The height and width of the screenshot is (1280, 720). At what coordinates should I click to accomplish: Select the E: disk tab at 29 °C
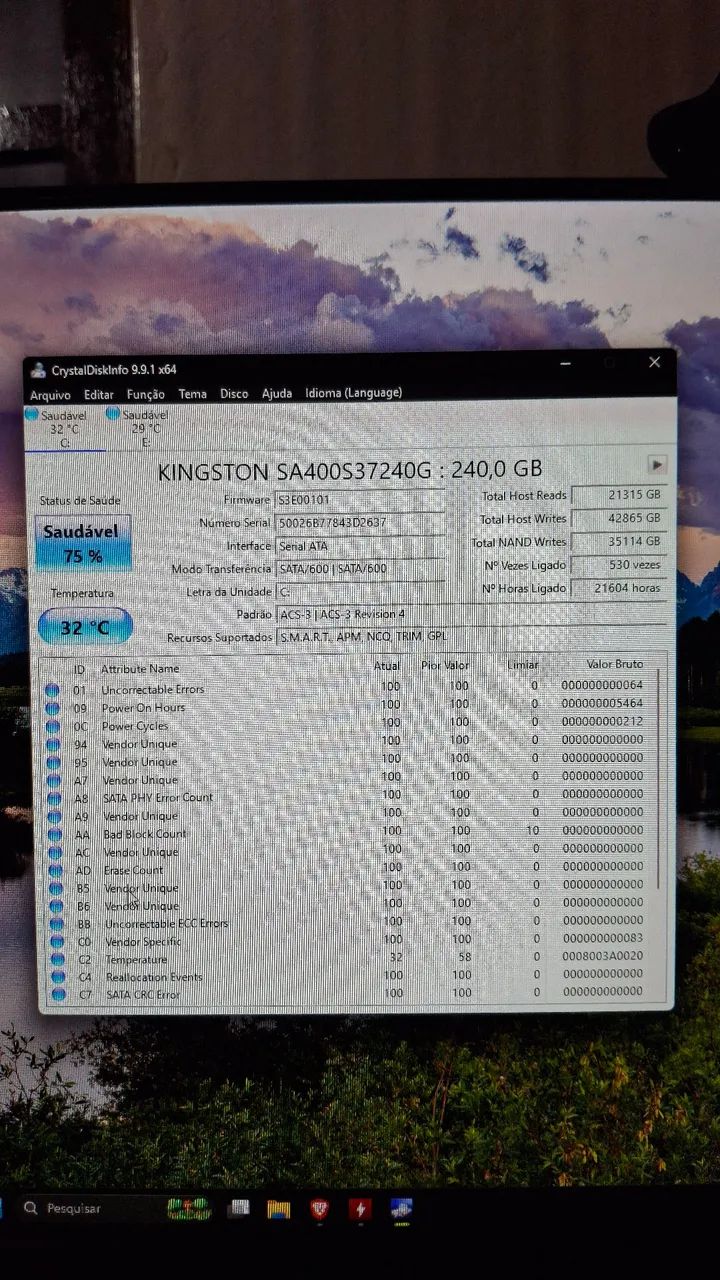(x=146, y=427)
